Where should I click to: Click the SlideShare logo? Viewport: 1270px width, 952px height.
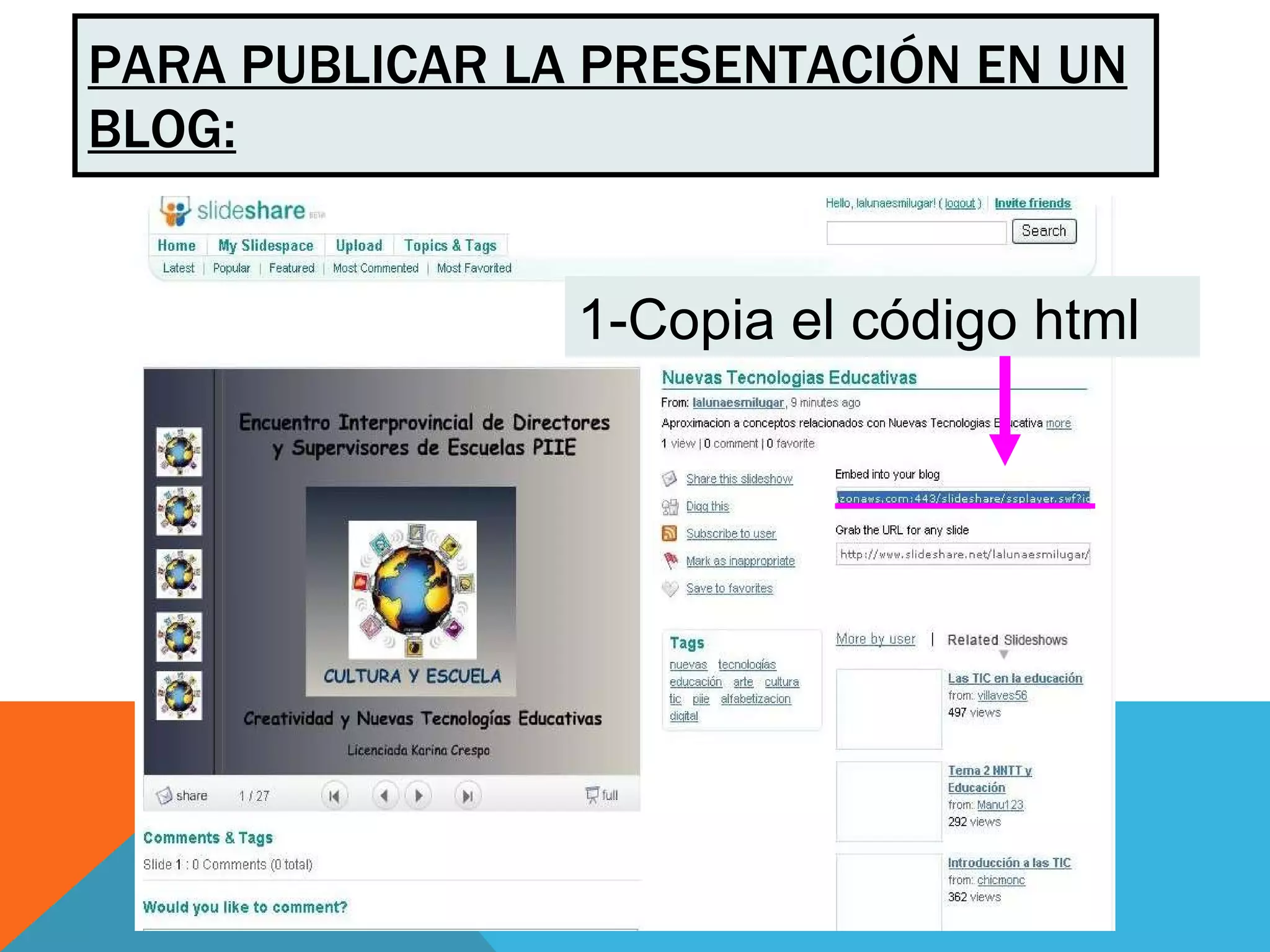tap(241, 211)
